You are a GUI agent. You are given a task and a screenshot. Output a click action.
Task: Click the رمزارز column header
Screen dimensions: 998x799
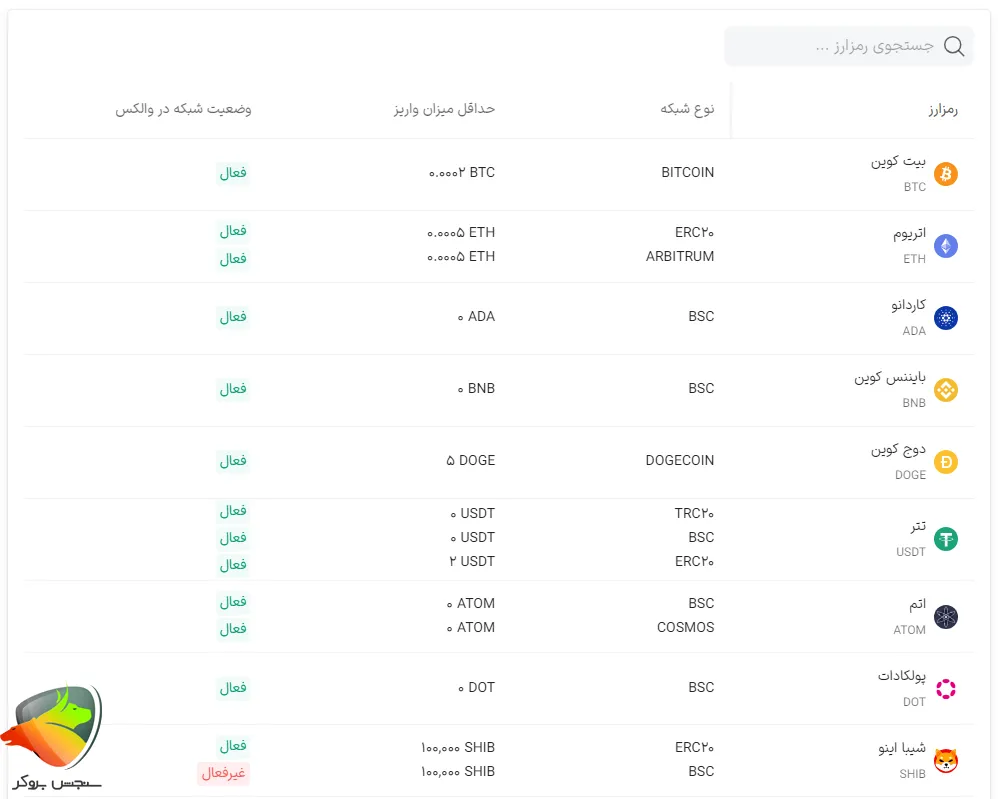click(942, 109)
